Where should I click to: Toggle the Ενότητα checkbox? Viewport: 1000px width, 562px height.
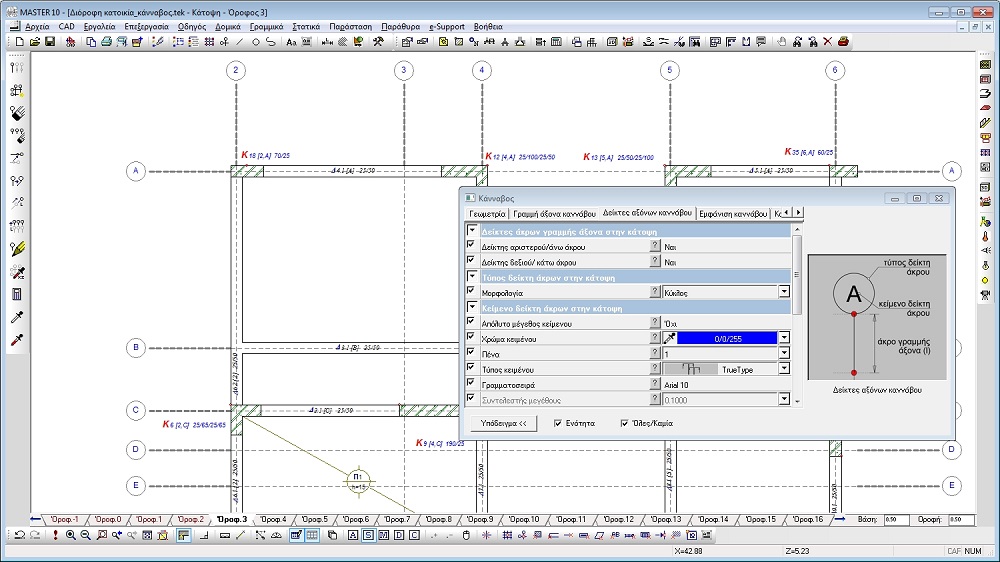[x=558, y=423]
